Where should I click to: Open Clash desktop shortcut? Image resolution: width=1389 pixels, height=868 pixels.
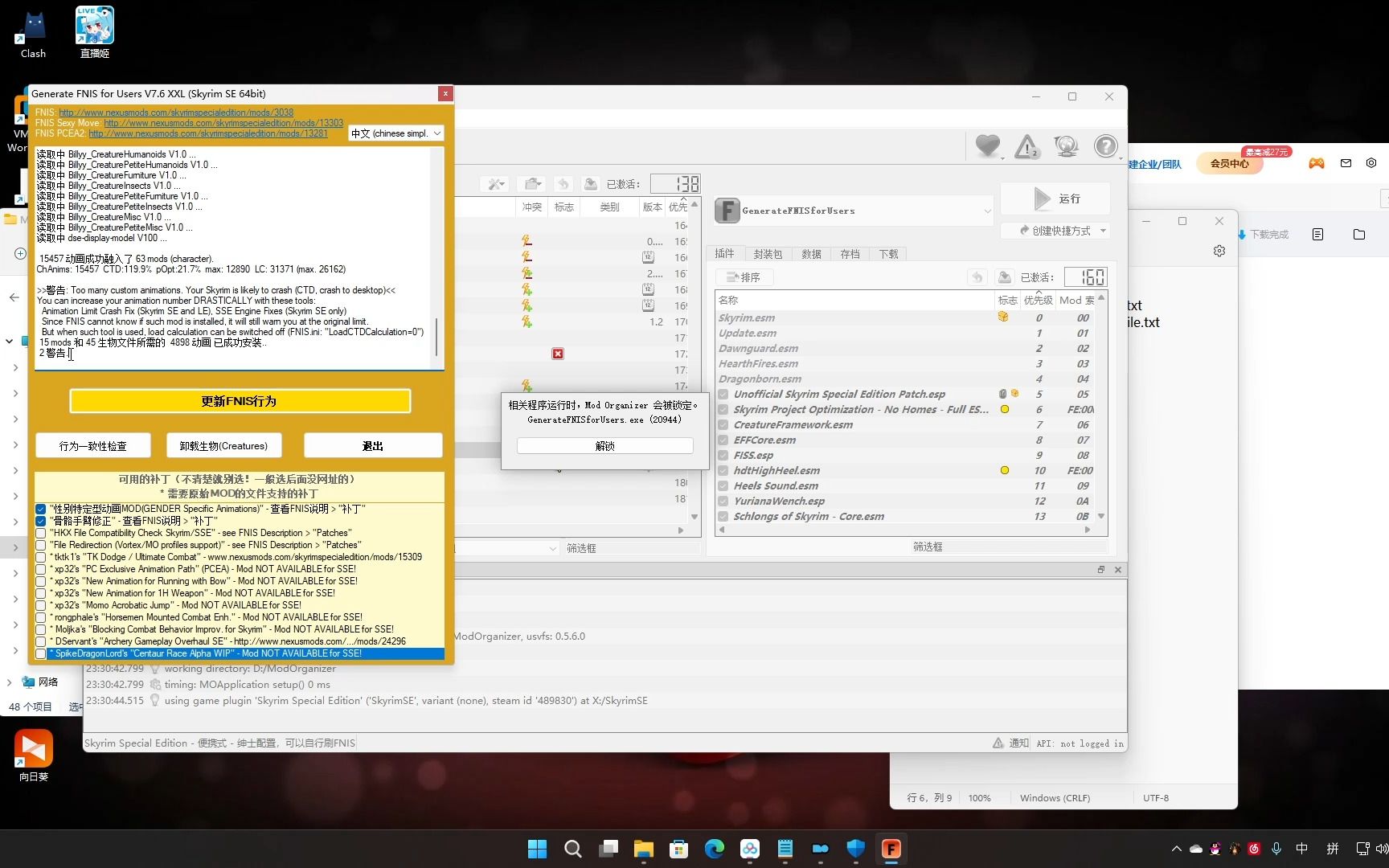pos(33,35)
